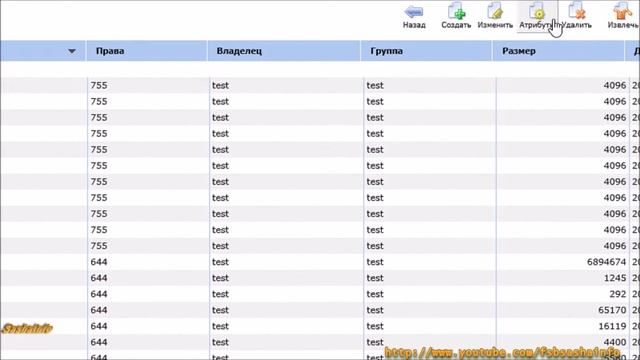This screenshot has width=640, height=360.
Task: Click the Удалить delete icon
Action: pos(577,11)
